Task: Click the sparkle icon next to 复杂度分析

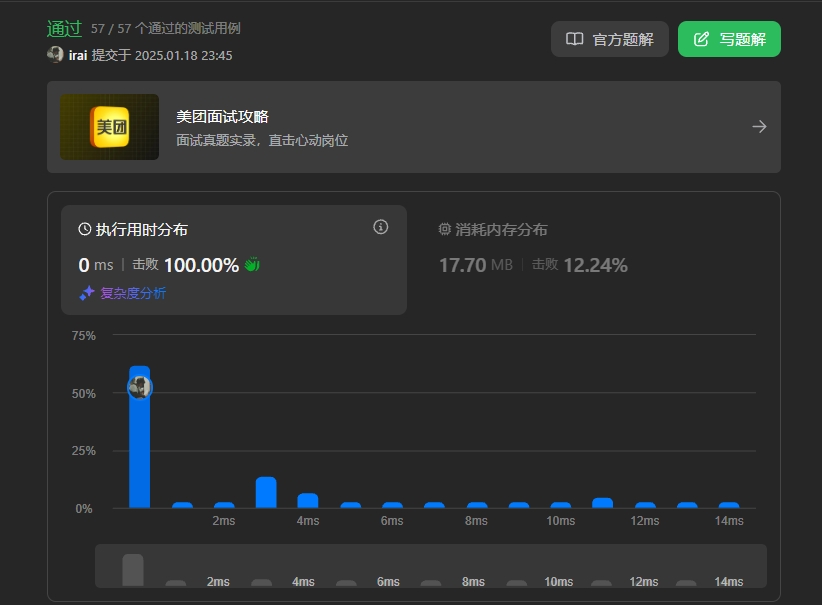Action: (x=88, y=293)
